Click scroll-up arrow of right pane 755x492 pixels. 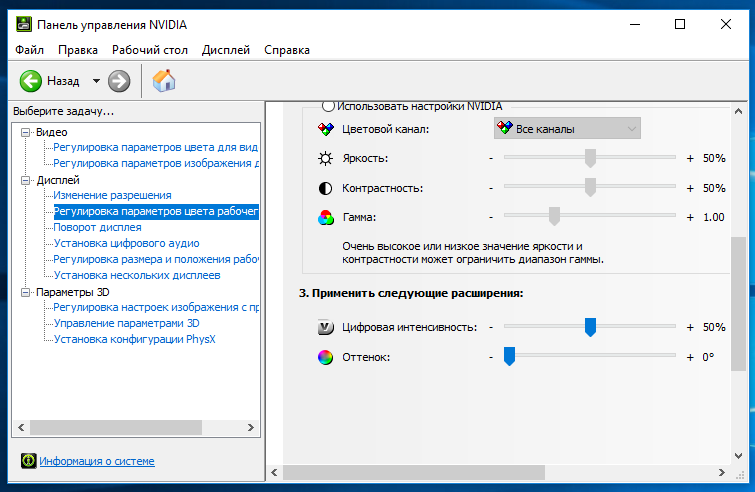[x=738, y=112]
